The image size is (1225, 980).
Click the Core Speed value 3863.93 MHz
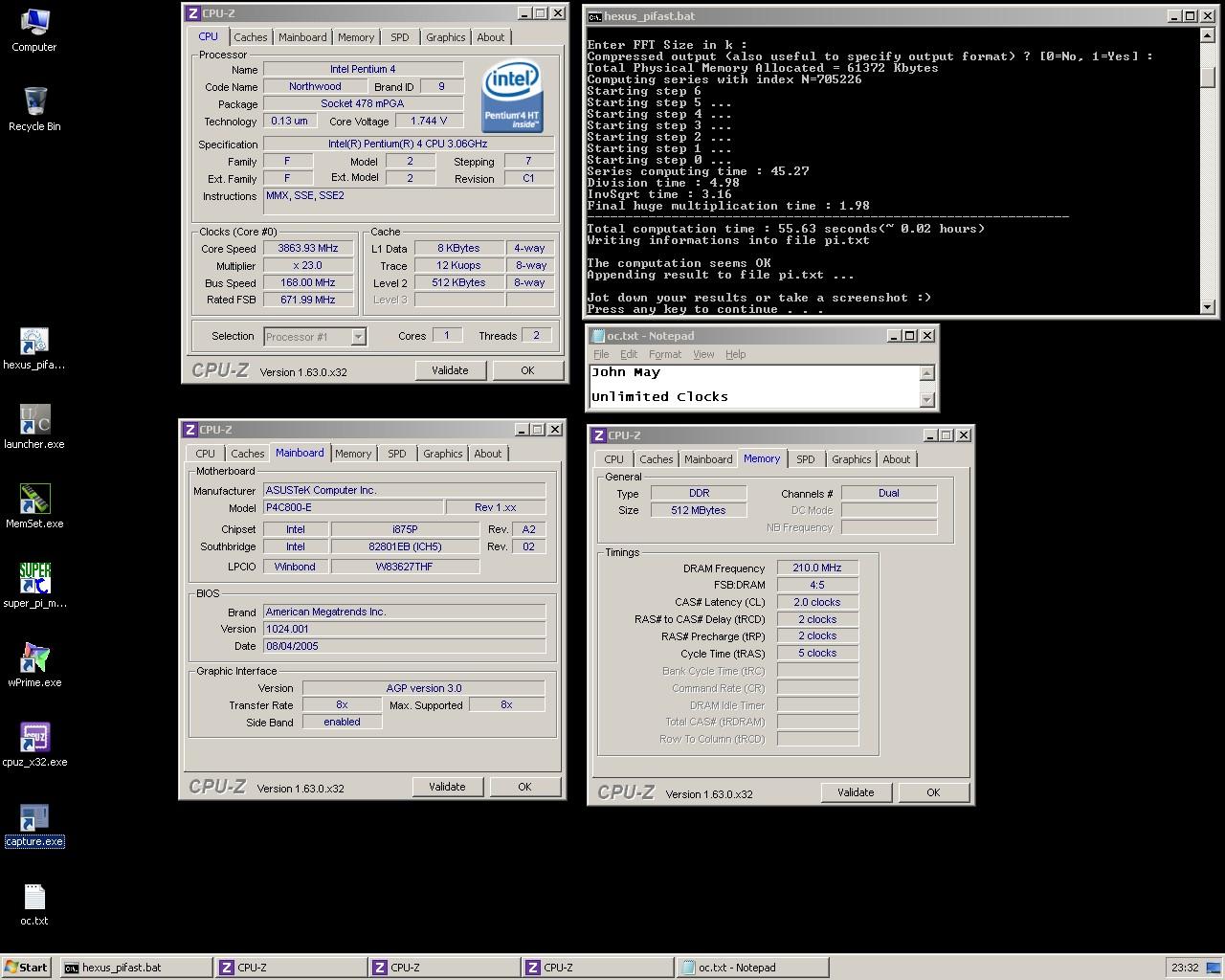[308, 248]
